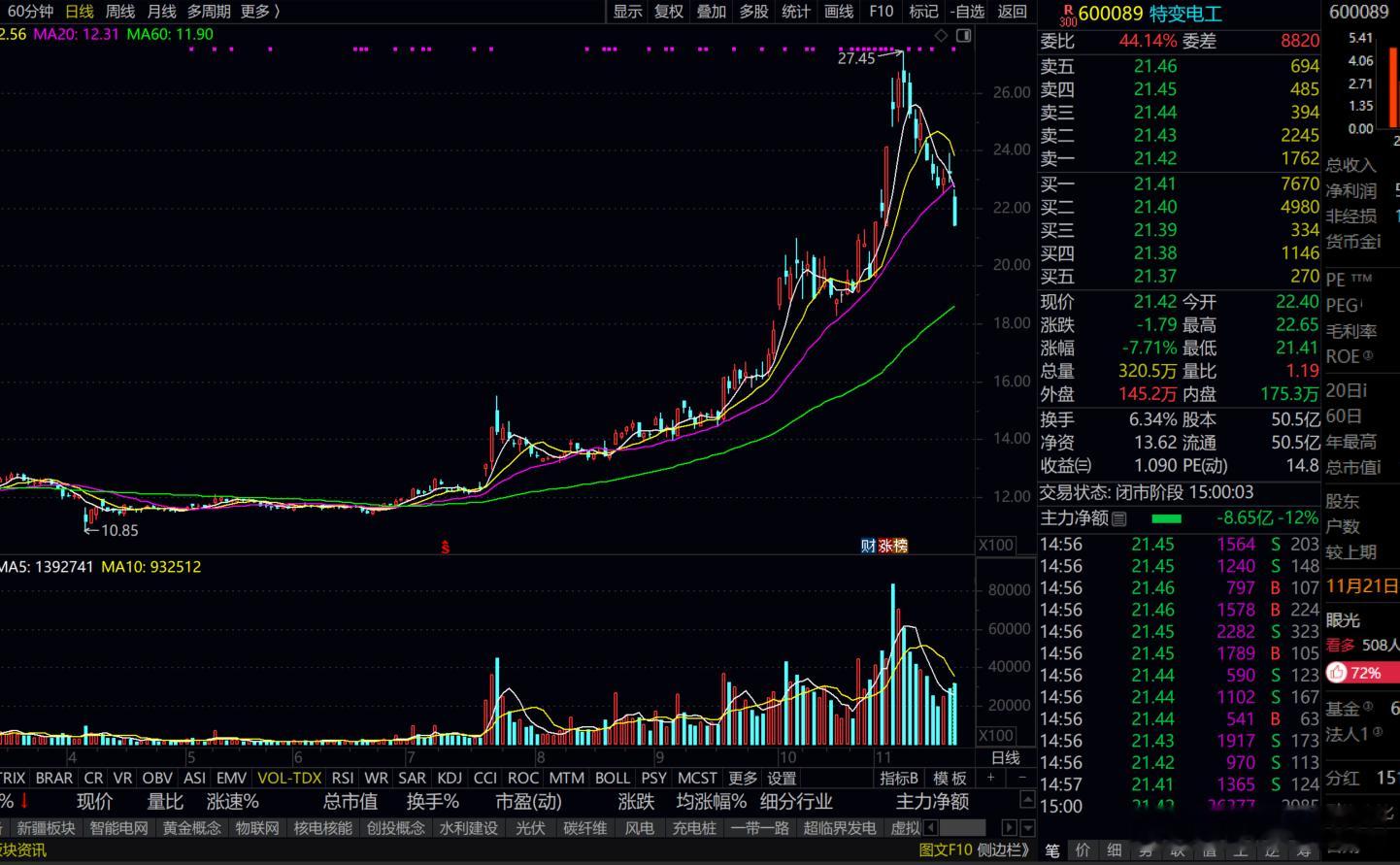Sort by 总市值 column header
The width and height of the screenshot is (1400, 865).
[x=350, y=802]
